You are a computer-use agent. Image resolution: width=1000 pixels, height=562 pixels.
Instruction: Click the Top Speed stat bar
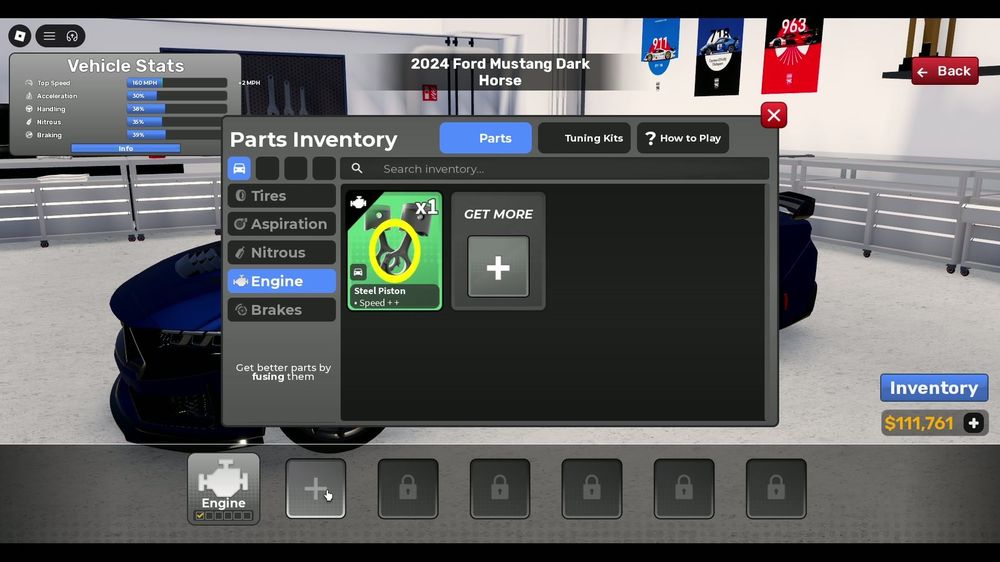[x=177, y=83]
